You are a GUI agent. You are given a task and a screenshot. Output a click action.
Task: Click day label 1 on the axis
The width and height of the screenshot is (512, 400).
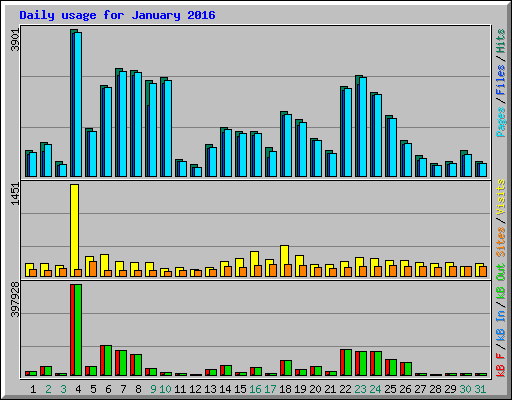pyautogui.click(x=33, y=389)
